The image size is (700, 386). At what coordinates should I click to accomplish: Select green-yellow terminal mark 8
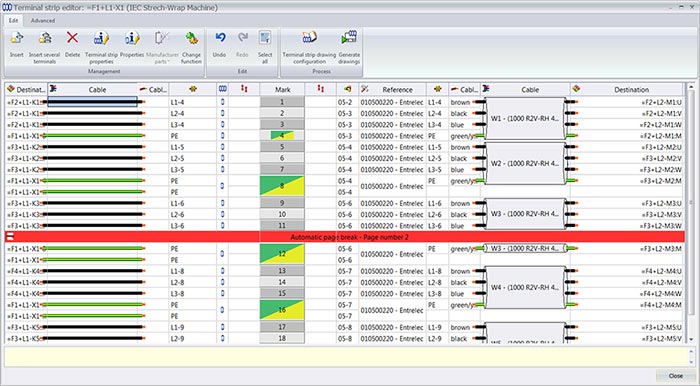pos(282,186)
